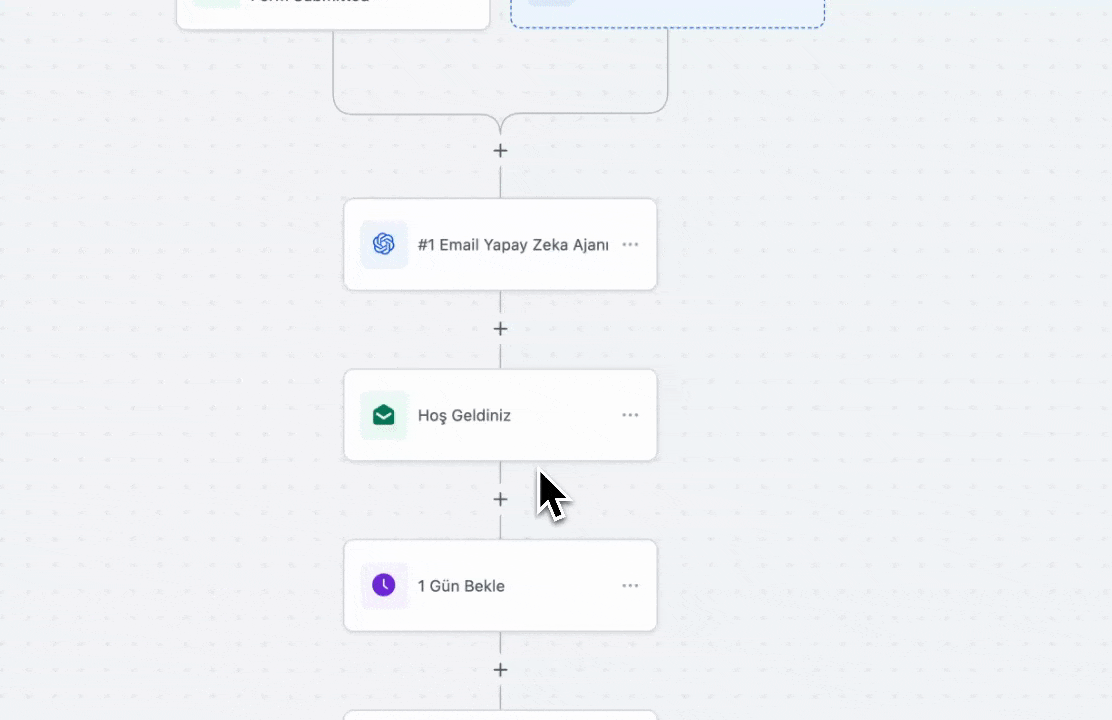Click the AI icon on the Email agent step
This screenshot has width=1112, height=720.
tap(384, 244)
